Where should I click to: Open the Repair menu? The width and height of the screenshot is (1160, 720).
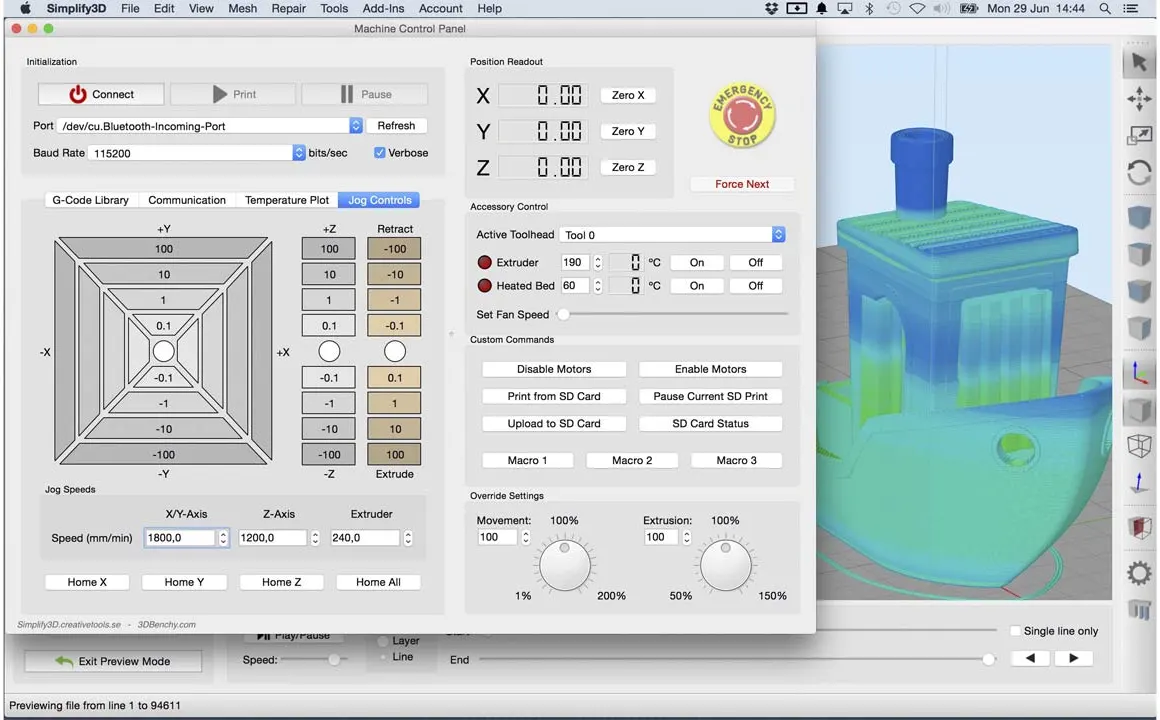pyautogui.click(x=289, y=8)
